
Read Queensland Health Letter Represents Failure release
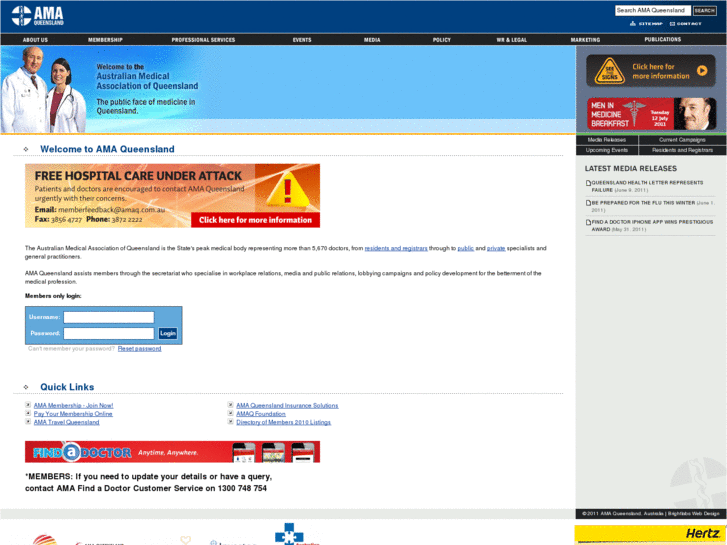[x=647, y=186]
